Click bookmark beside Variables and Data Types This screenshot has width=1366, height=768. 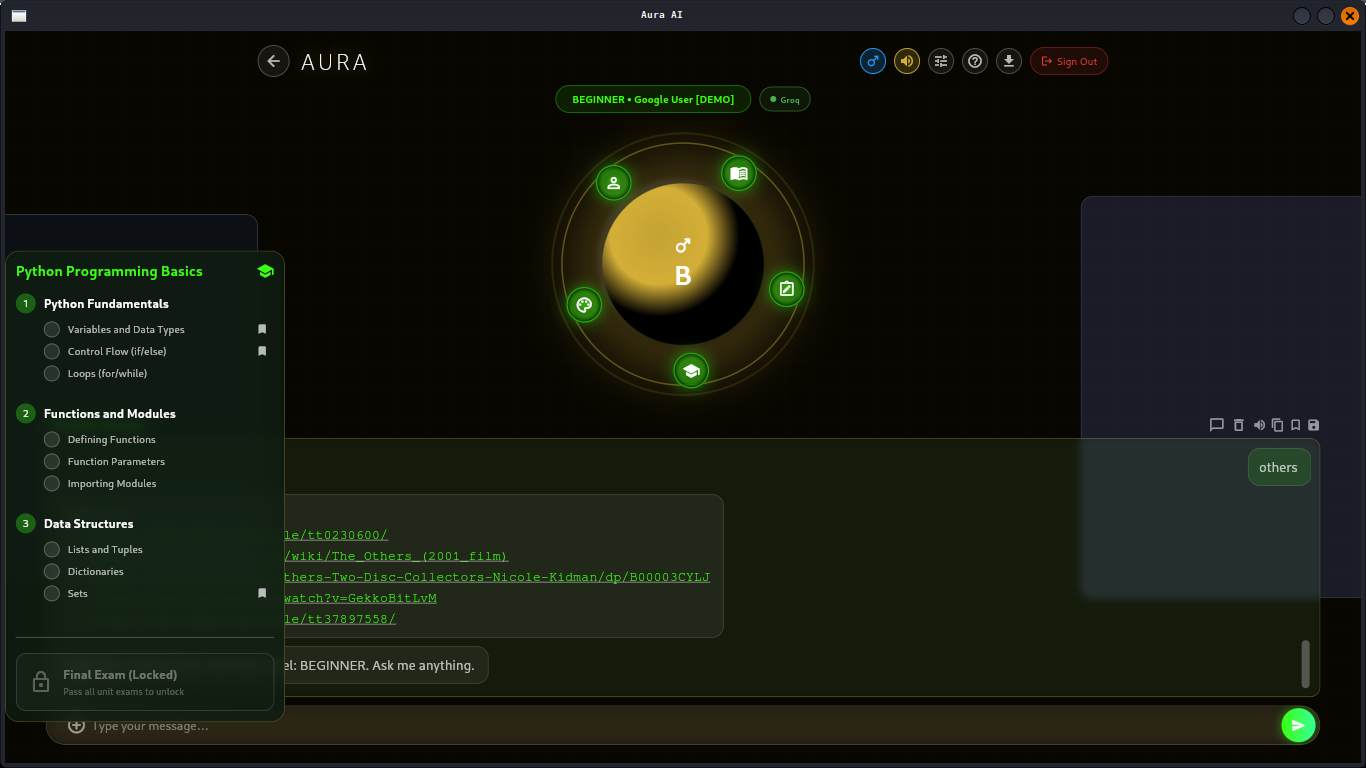pos(262,329)
